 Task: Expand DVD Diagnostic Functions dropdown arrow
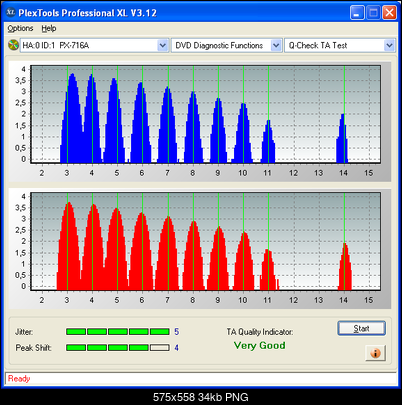276,45
